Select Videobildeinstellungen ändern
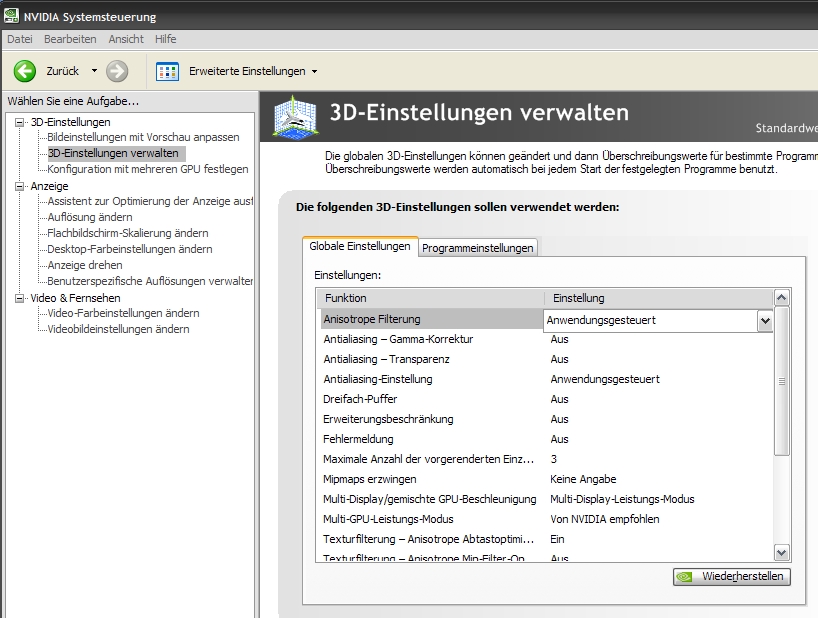Image resolution: width=818 pixels, height=618 pixels. [x=118, y=329]
